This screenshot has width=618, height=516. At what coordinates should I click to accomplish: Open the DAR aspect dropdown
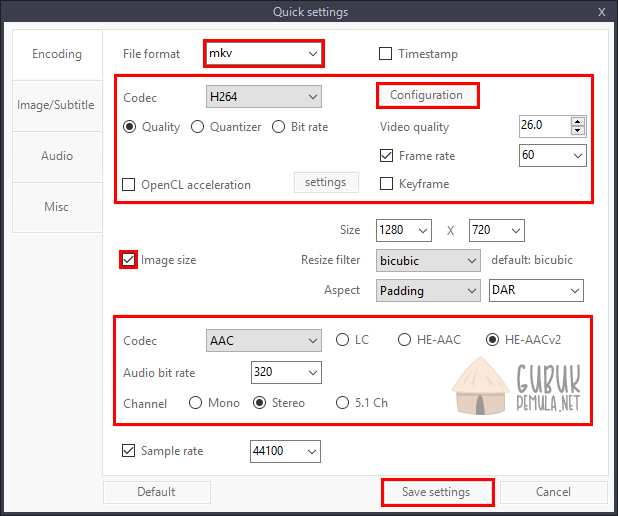point(536,291)
